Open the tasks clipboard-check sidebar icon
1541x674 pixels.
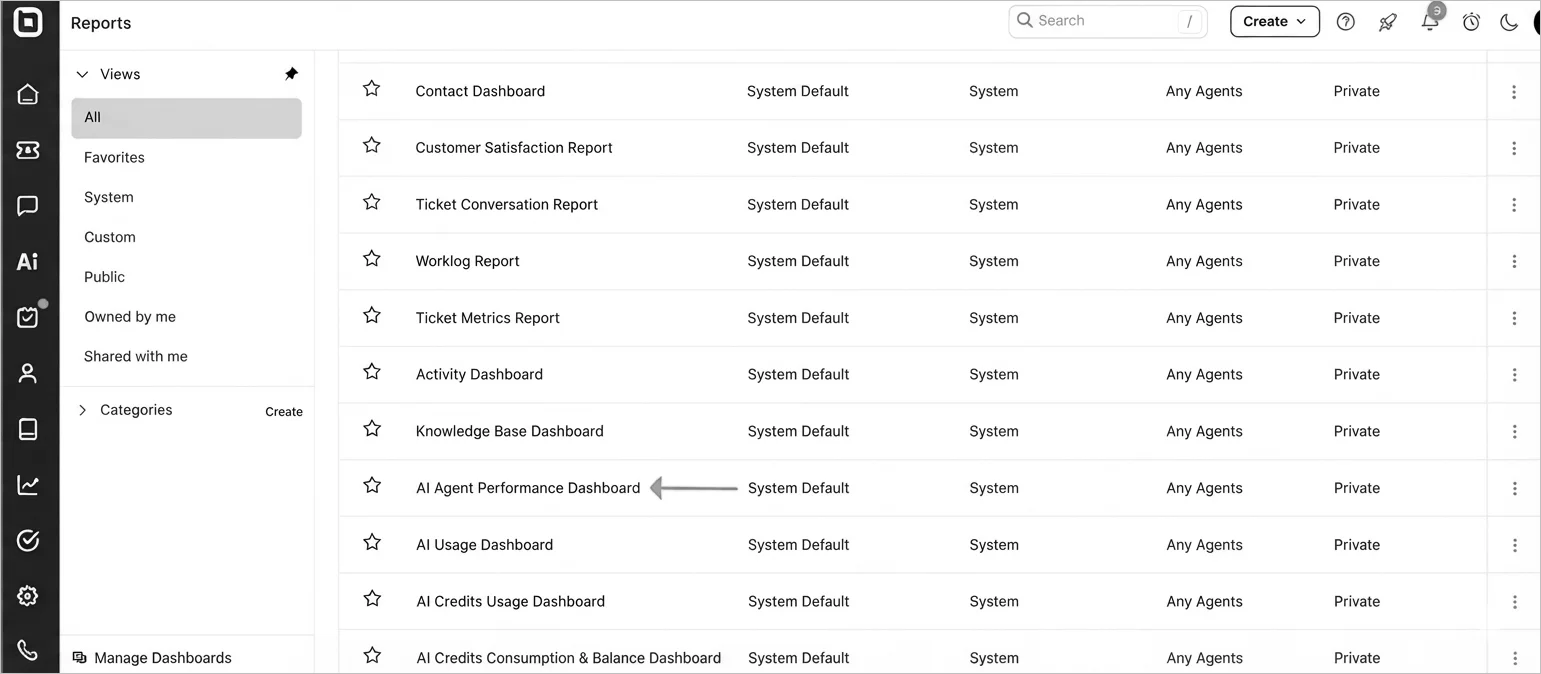click(x=28, y=317)
